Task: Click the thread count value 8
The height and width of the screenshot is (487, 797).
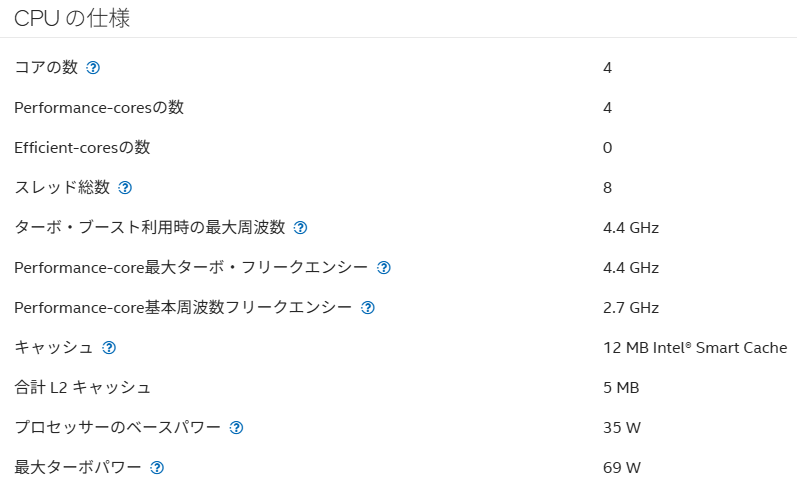Action: (x=607, y=188)
